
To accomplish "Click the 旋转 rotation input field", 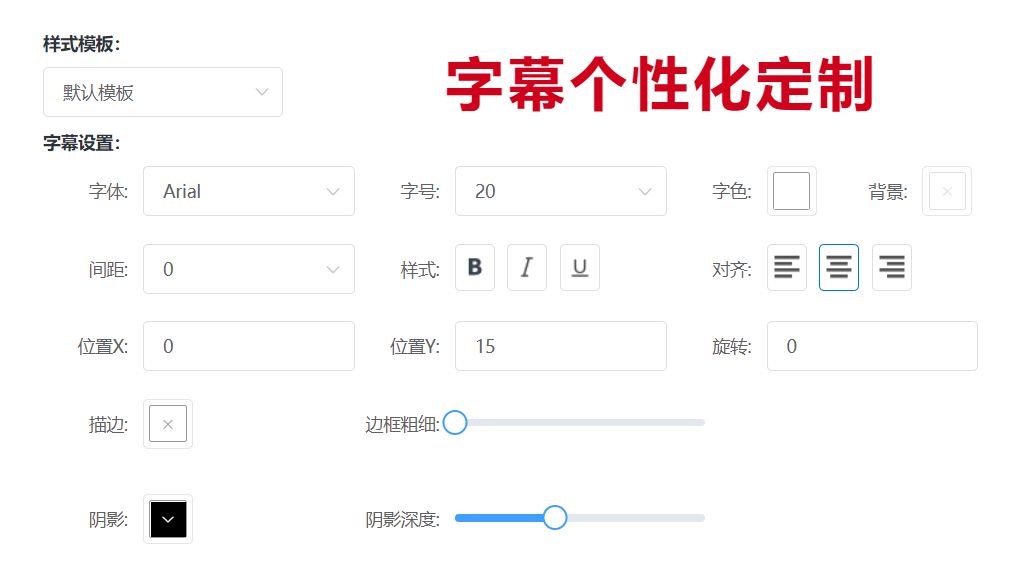I will 872,346.
